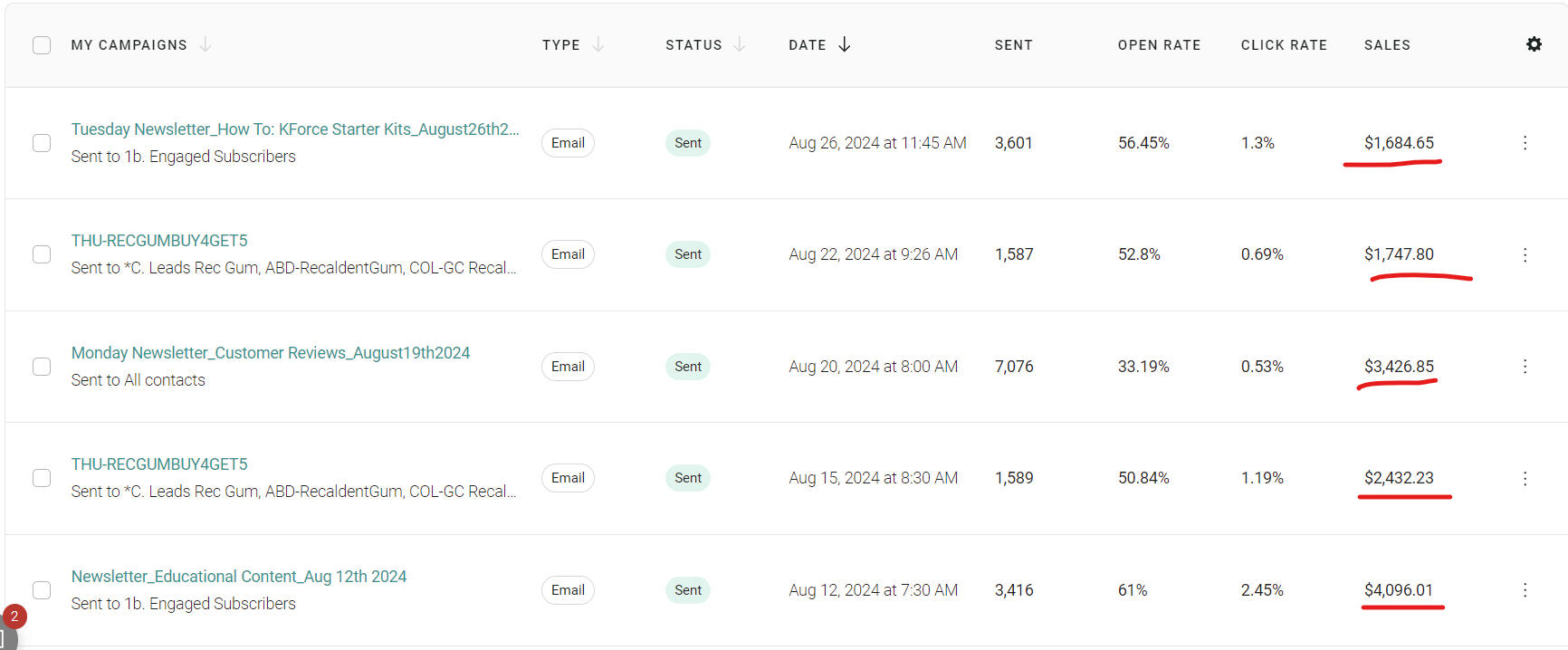
Task: Open the three-dot menu for the Aug 15 campaign
Action: 1525,478
